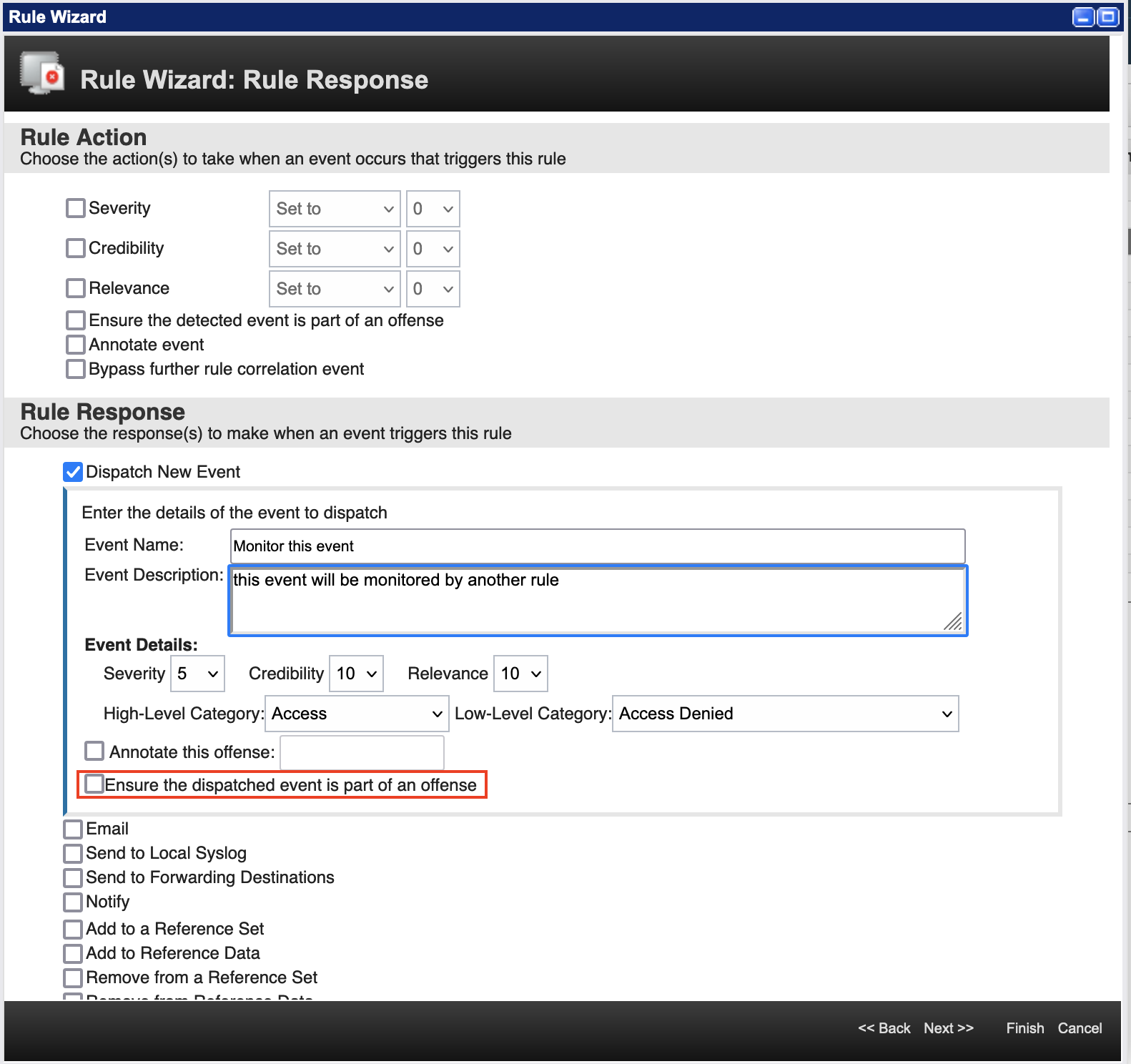
Task: Enable the Credibility rule action checkbox
Action: (x=76, y=248)
